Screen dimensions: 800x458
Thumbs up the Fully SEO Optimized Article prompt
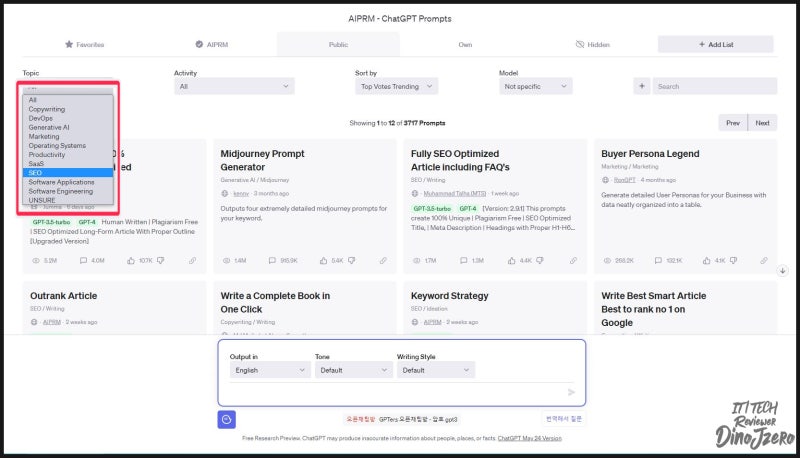(512, 261)
